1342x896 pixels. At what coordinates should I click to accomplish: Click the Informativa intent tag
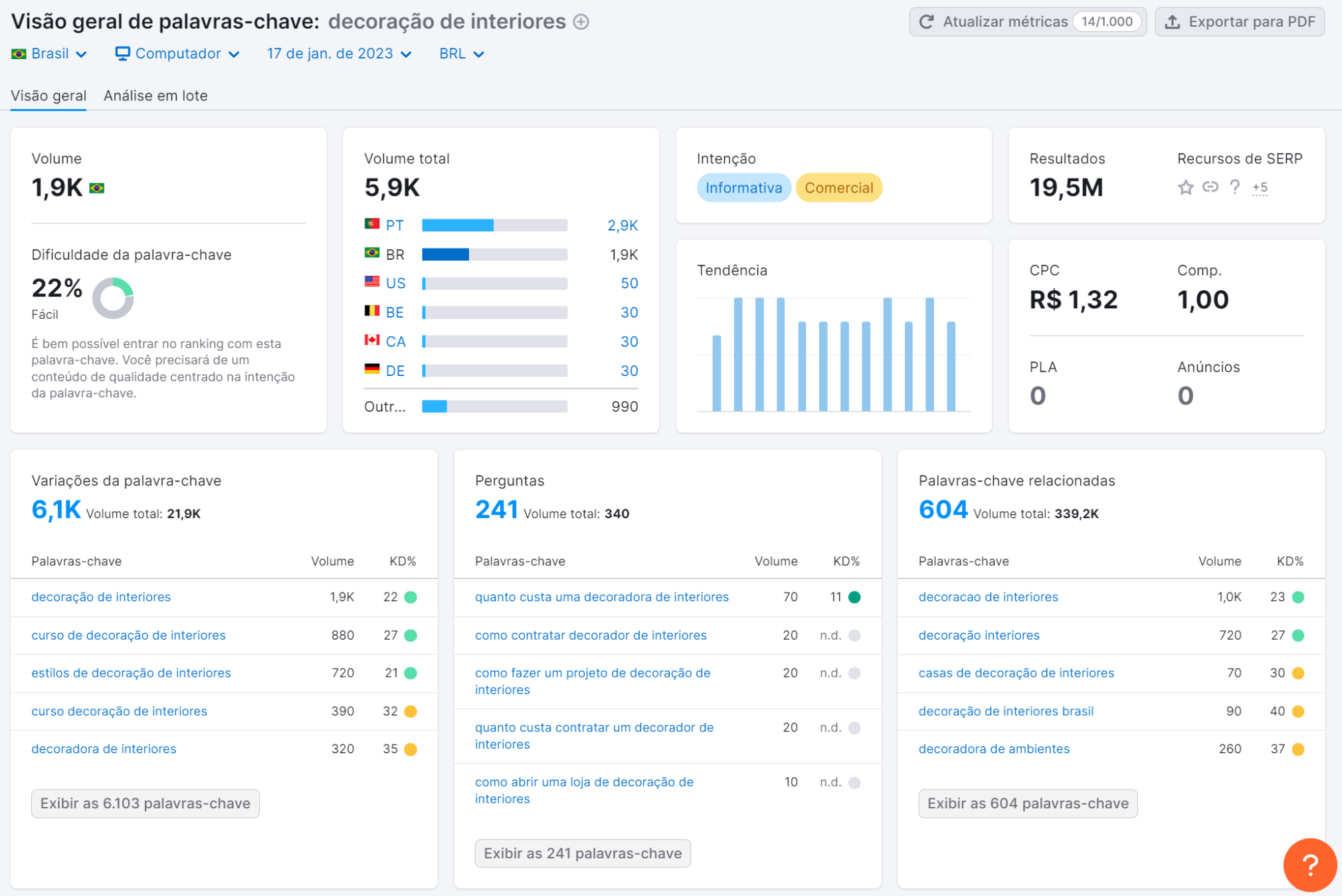click(x=743, y=188)
